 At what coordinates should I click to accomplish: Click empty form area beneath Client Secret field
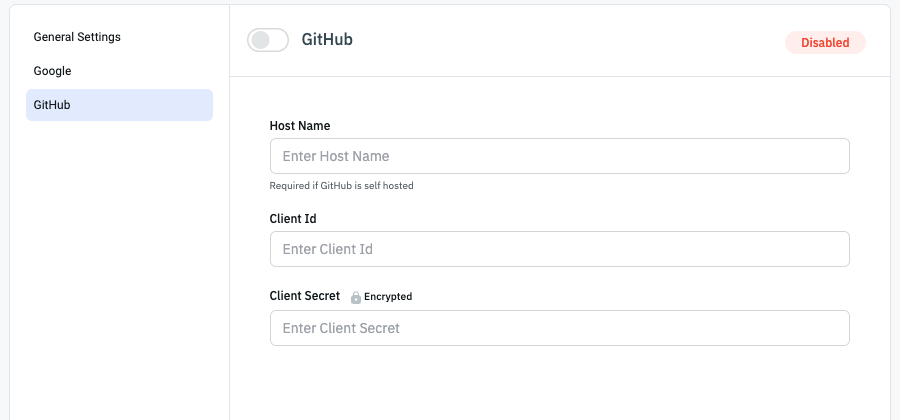point(559,385)
